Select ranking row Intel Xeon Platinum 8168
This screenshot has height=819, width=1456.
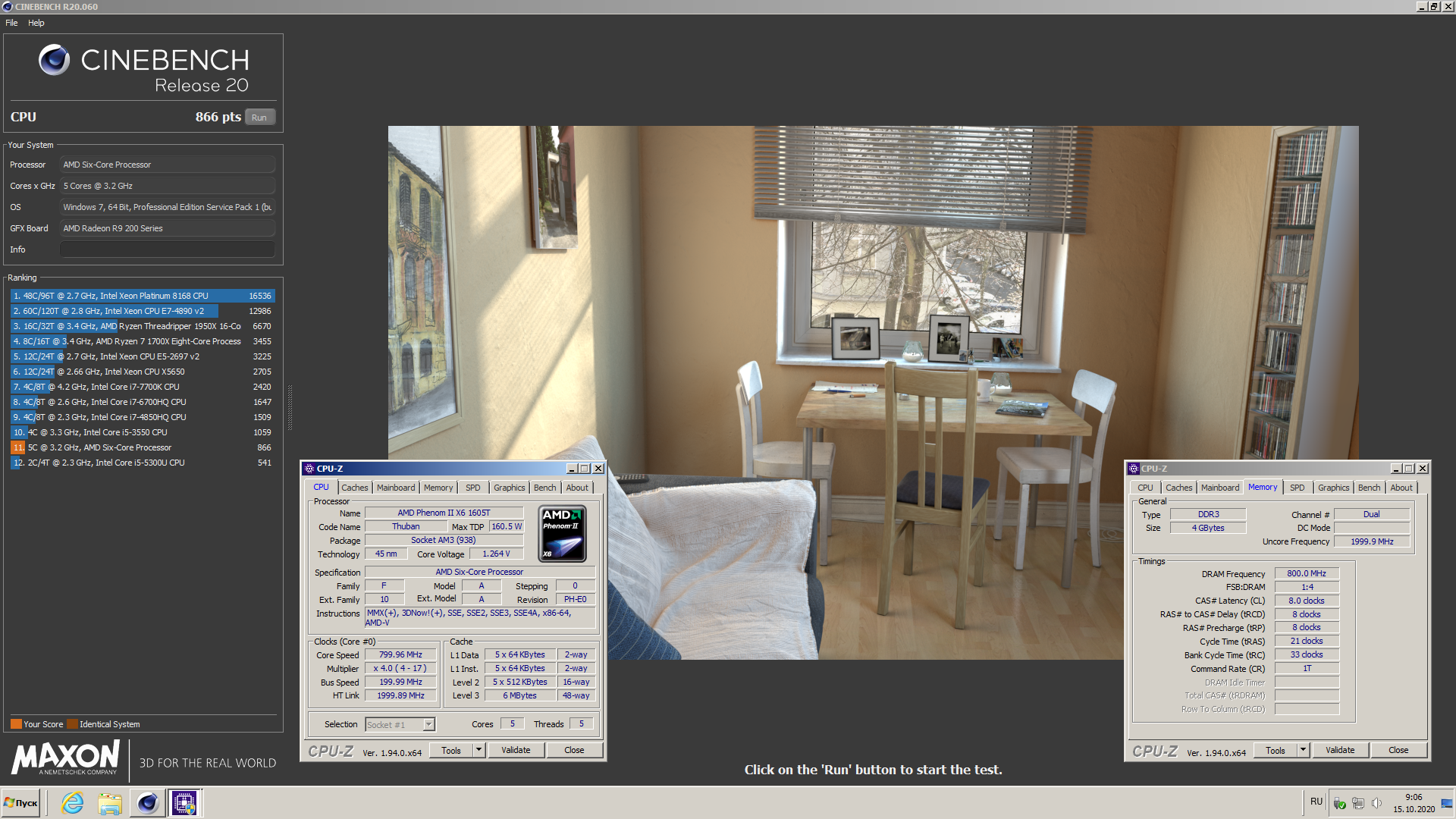143,296
